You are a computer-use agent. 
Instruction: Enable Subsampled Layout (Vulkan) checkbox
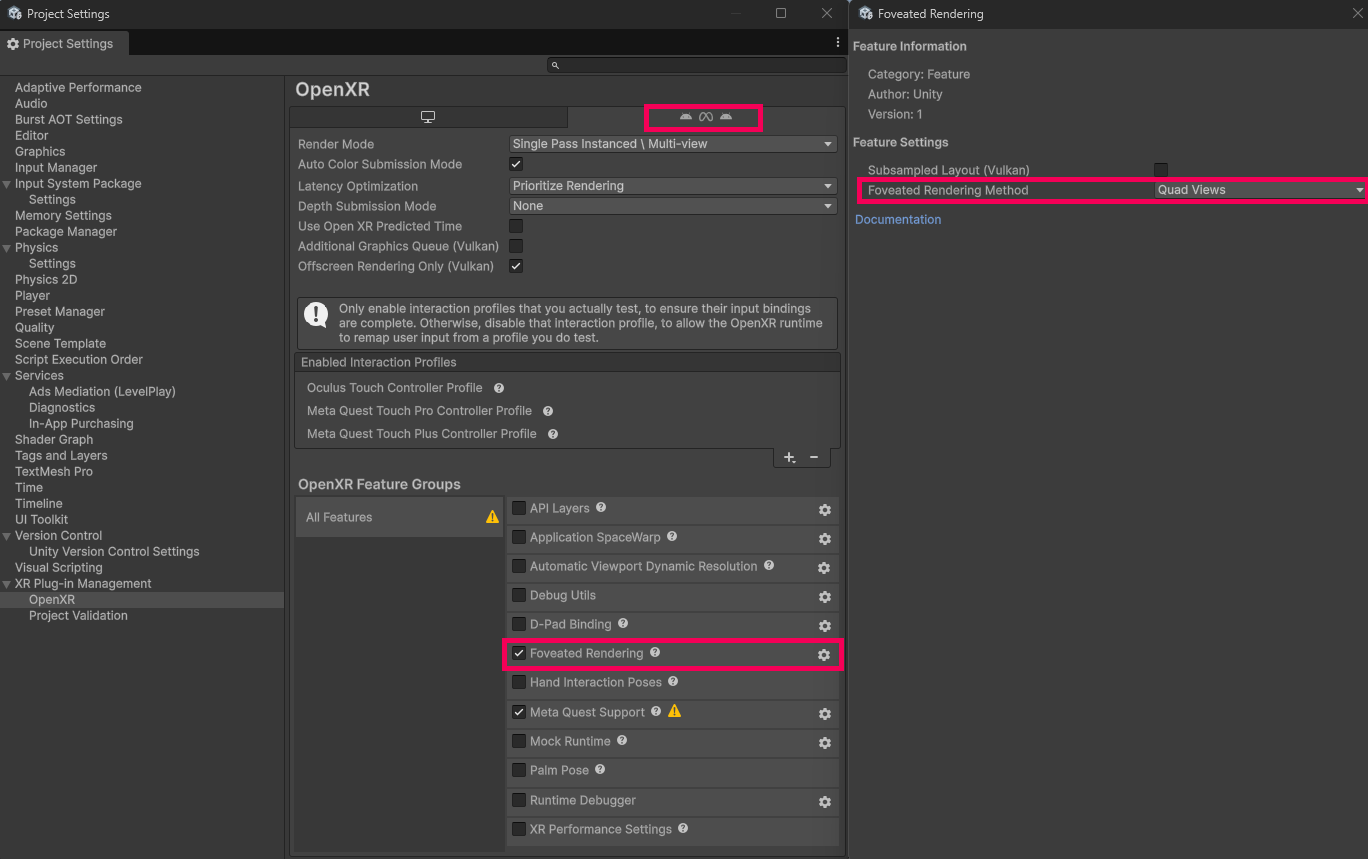point(1160,170)
